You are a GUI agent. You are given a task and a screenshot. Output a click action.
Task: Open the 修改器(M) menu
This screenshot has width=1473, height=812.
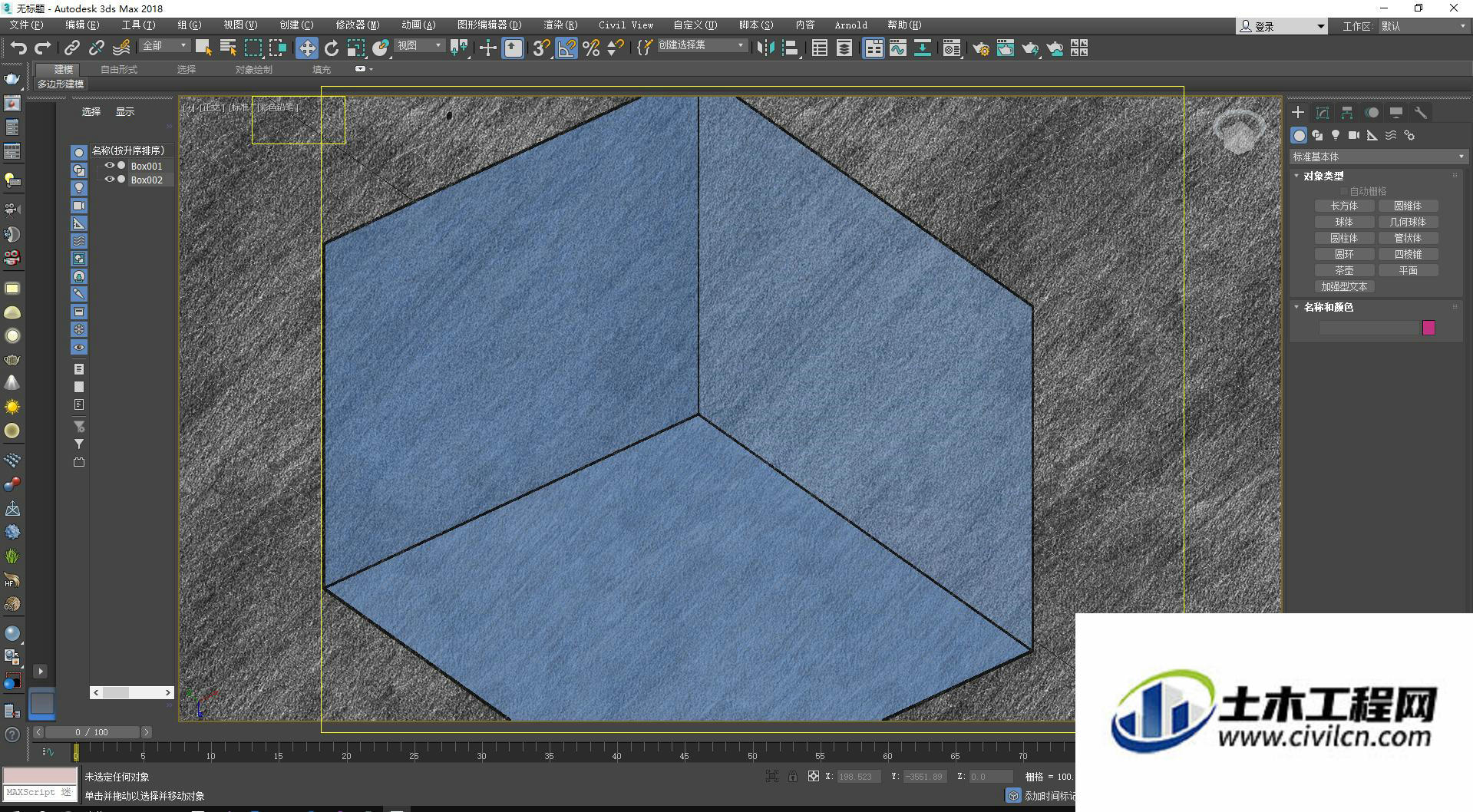tap(358, 25)
